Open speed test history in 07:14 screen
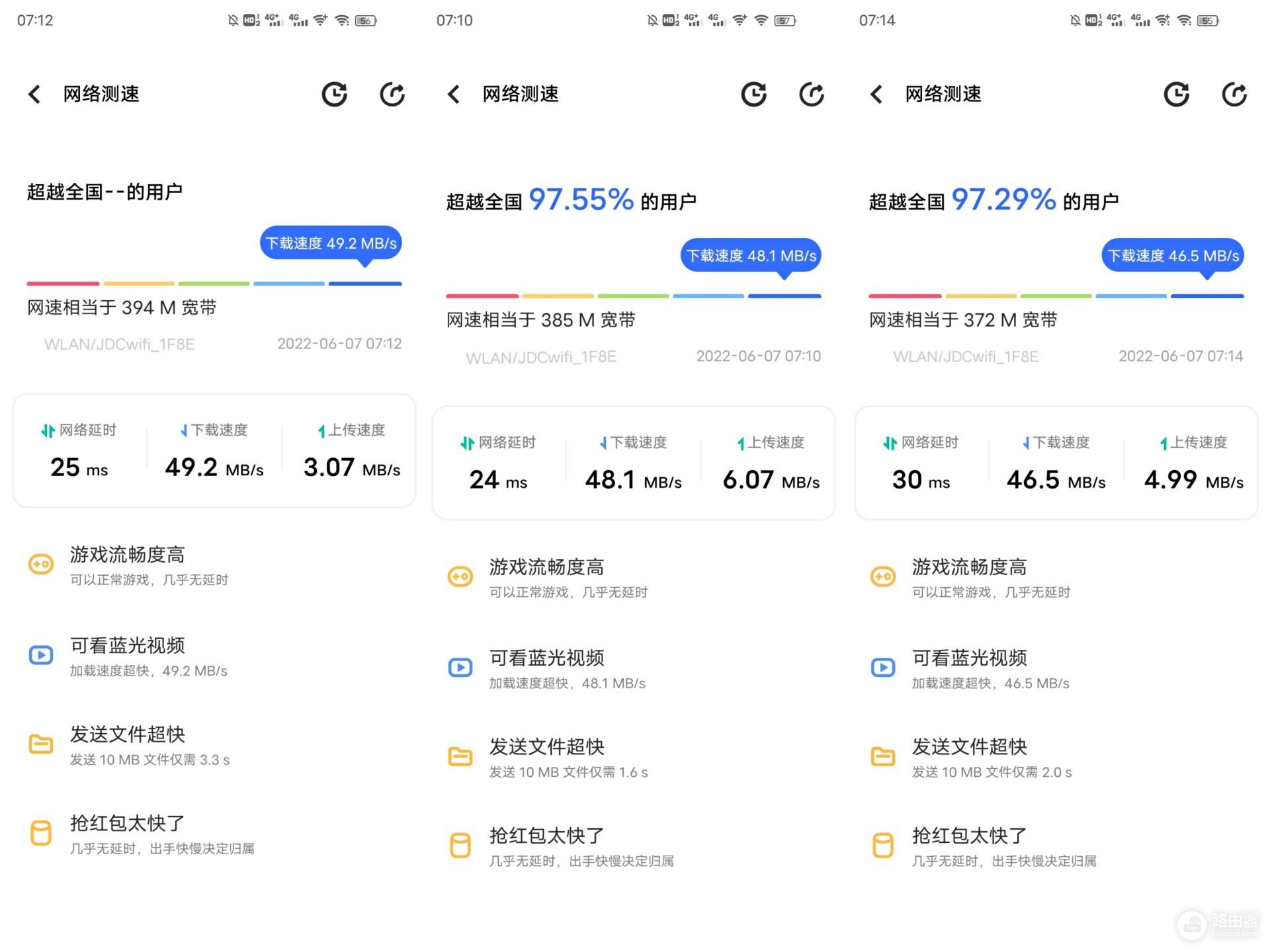The image size is (1270, 952). (1177, 94)
